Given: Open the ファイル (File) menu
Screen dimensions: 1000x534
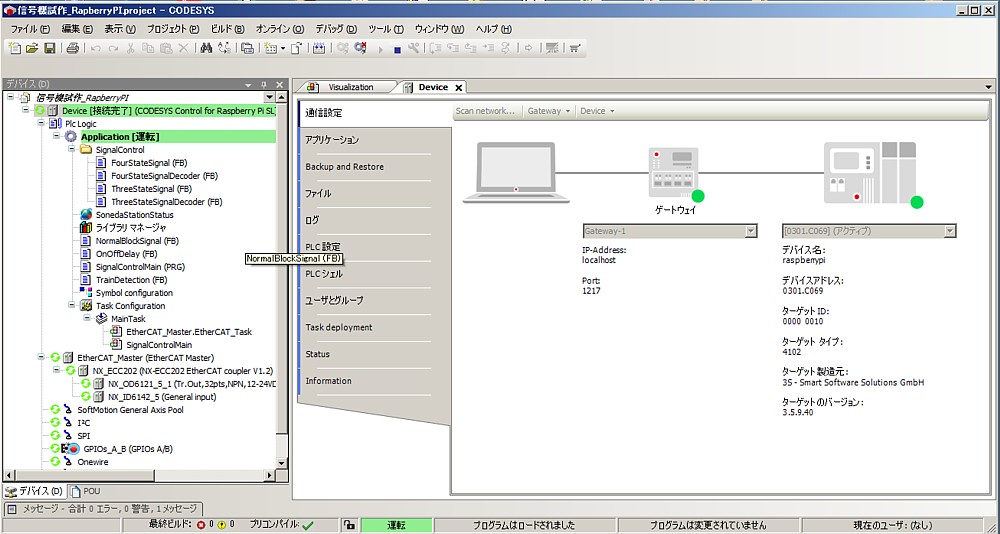Looking at the screenshot, I should pos(30,29).
